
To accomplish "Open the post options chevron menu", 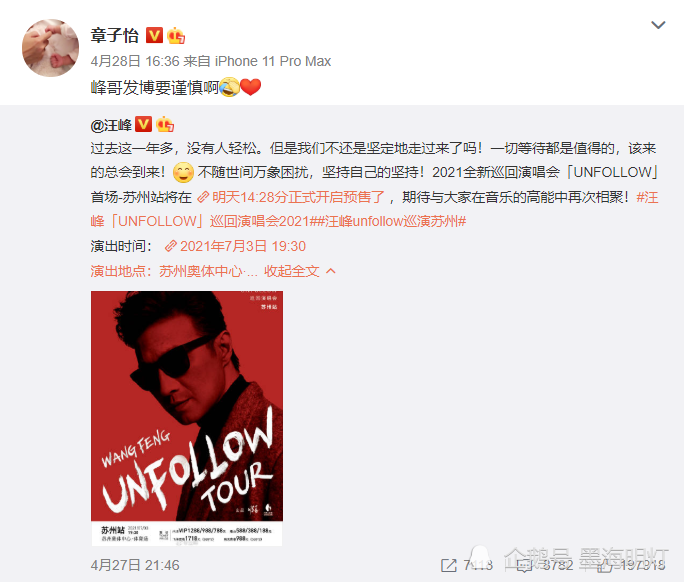I will pyautogui.click(x=658, y=25).
